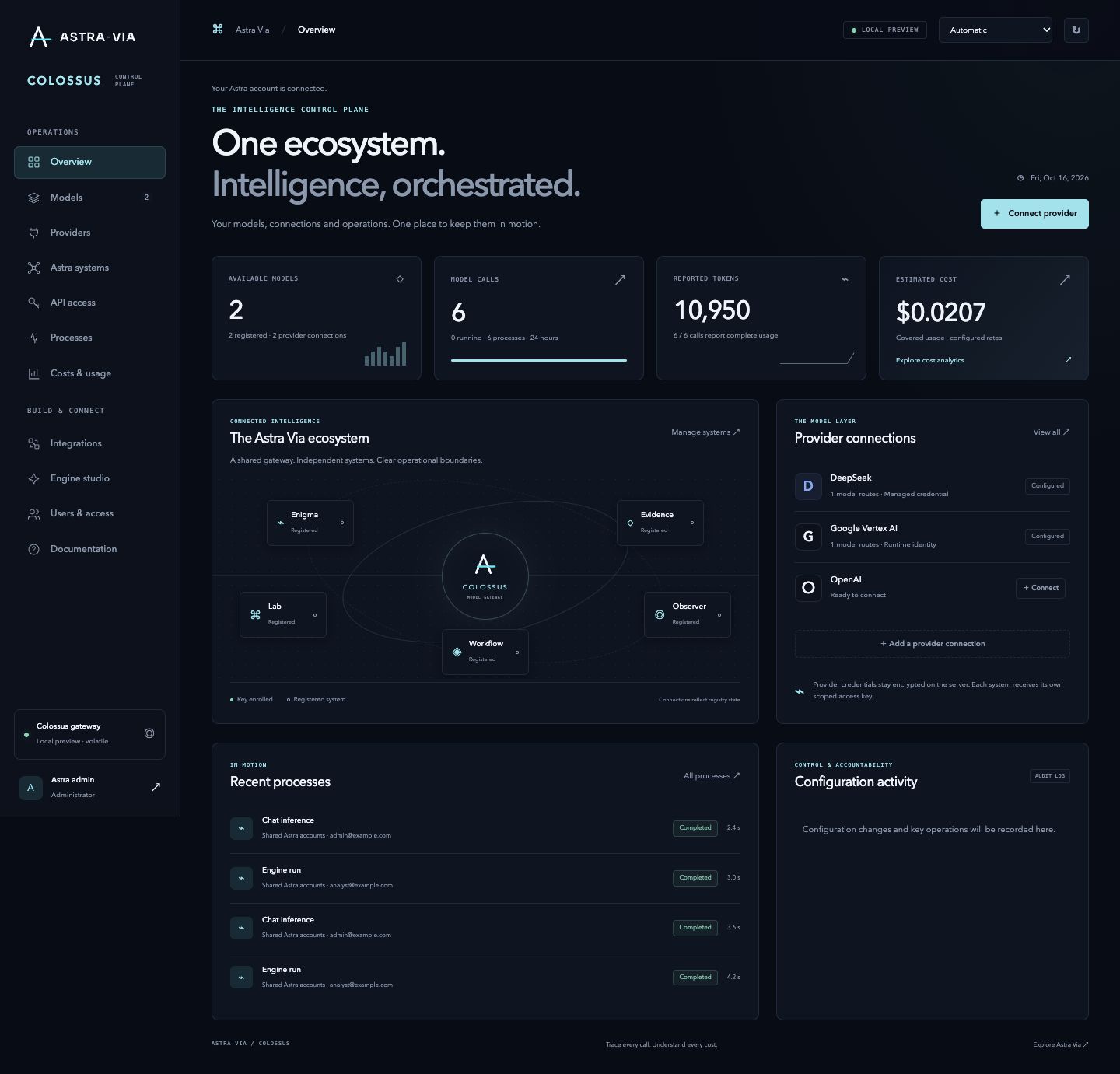Open API access in sidebar

click(x=89, y=303)
